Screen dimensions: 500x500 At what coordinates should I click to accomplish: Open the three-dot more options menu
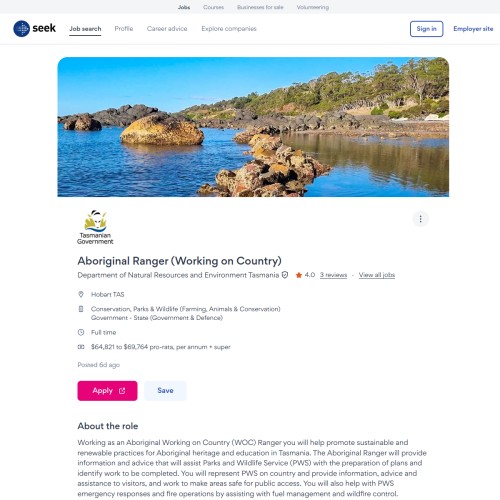420,219
